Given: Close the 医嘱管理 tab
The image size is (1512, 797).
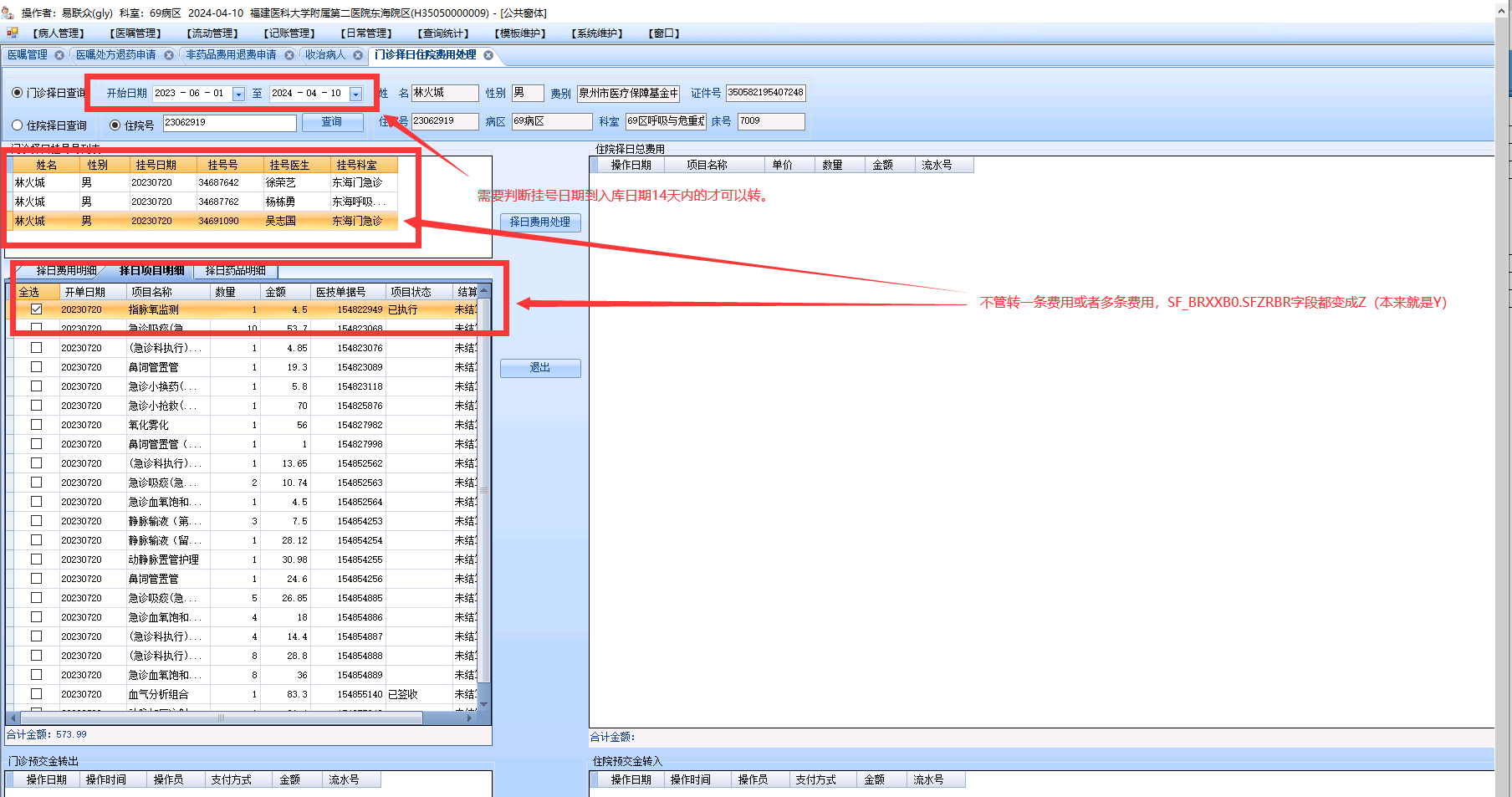Looking at the screenshot, I should coord(59,55).
